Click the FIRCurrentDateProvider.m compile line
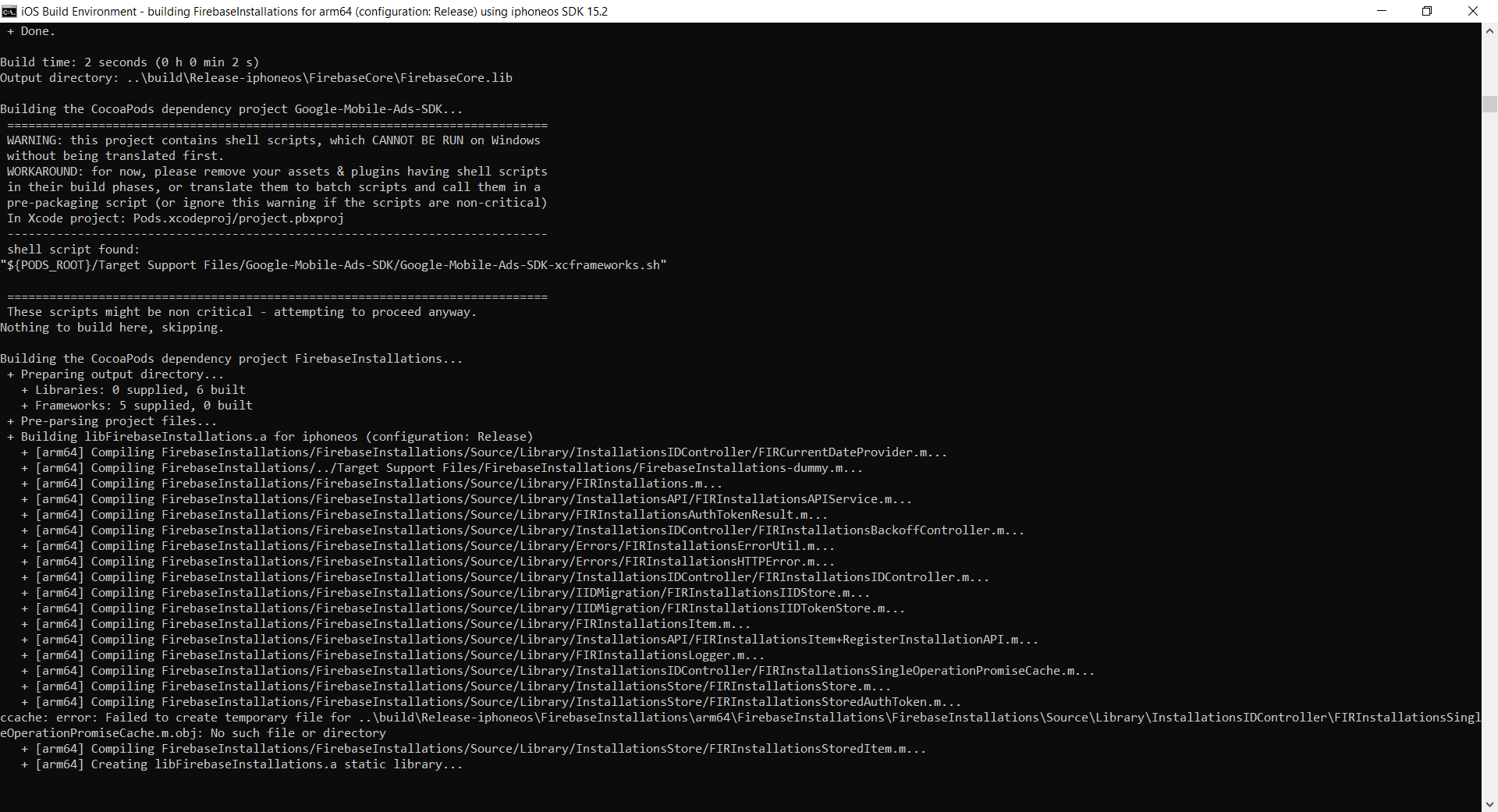The width and height of the screenshot is (1498, 812). click(x=484, y=452)
